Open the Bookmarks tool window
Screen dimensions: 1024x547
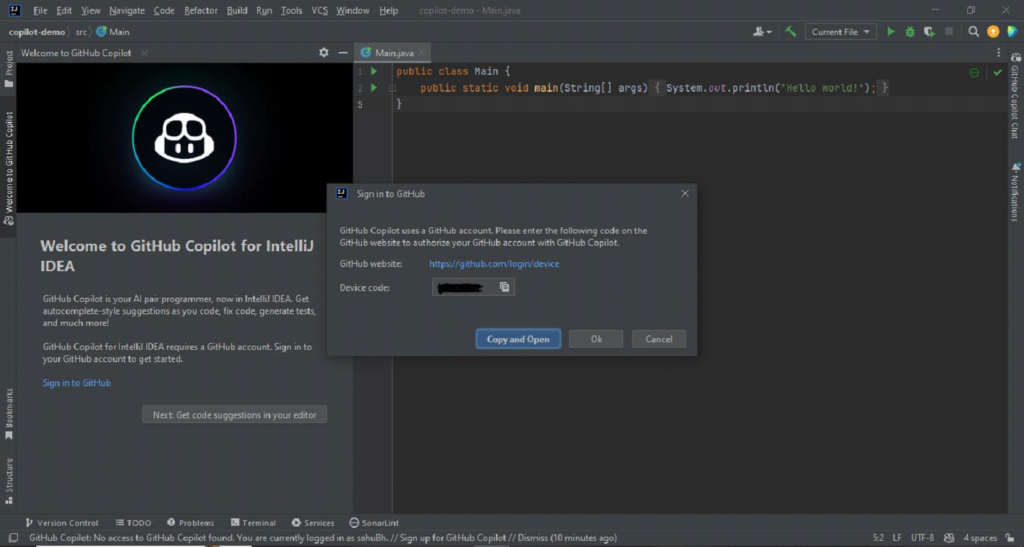(8, 414)
